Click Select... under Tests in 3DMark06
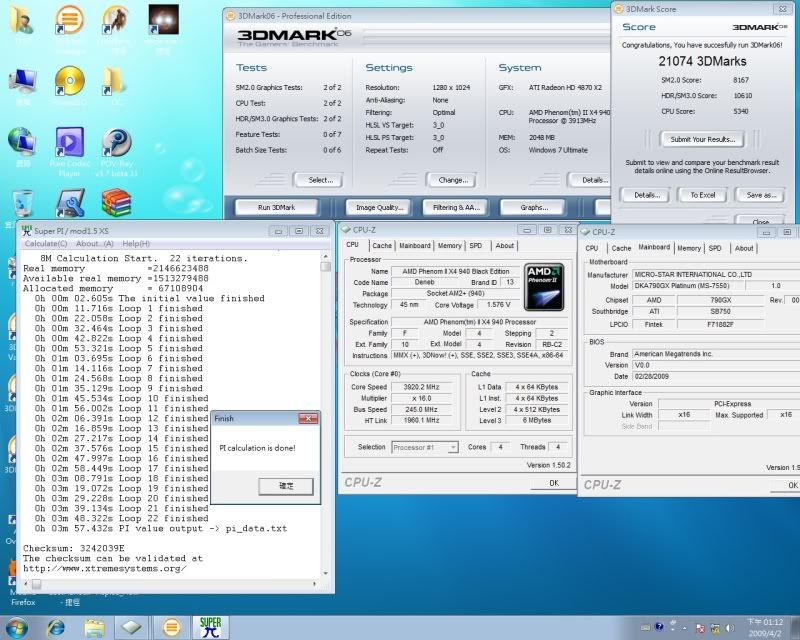This screenshot has width=800, height=640. pos(318,180)
